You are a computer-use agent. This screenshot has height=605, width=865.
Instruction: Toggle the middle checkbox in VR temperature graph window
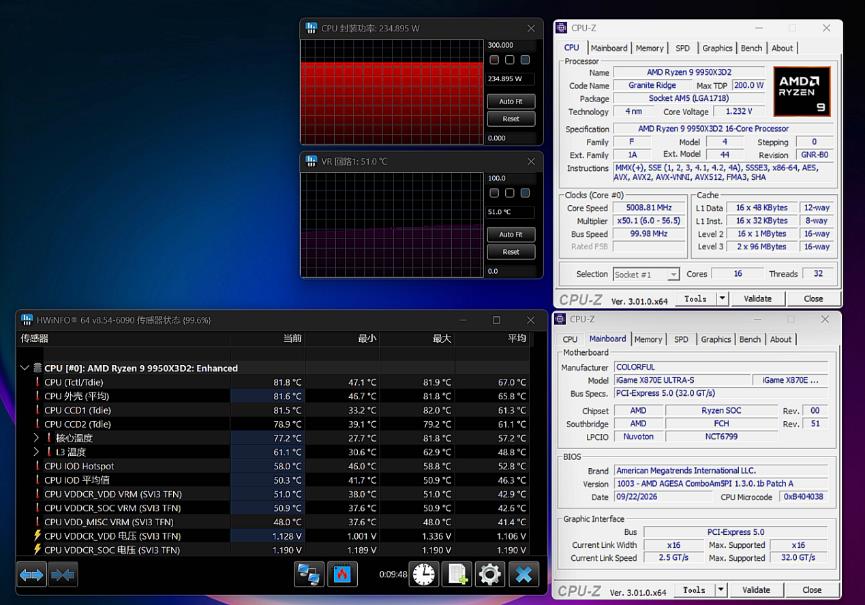[510, 192]
